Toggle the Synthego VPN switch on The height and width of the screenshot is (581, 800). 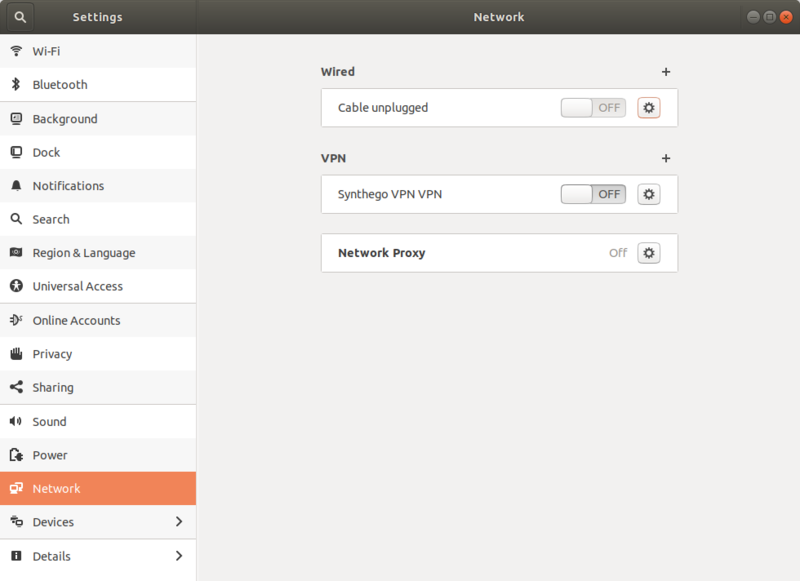click(x=593, y=194)
